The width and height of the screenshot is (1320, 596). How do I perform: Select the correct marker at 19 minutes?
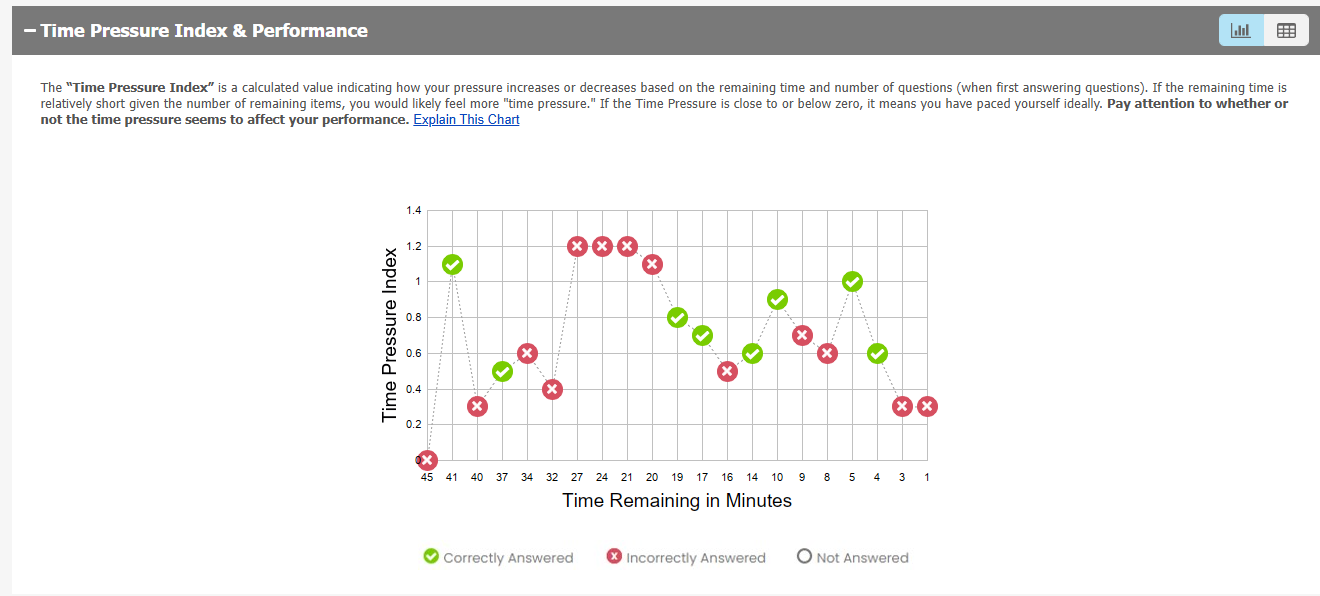tap(677, 318)
